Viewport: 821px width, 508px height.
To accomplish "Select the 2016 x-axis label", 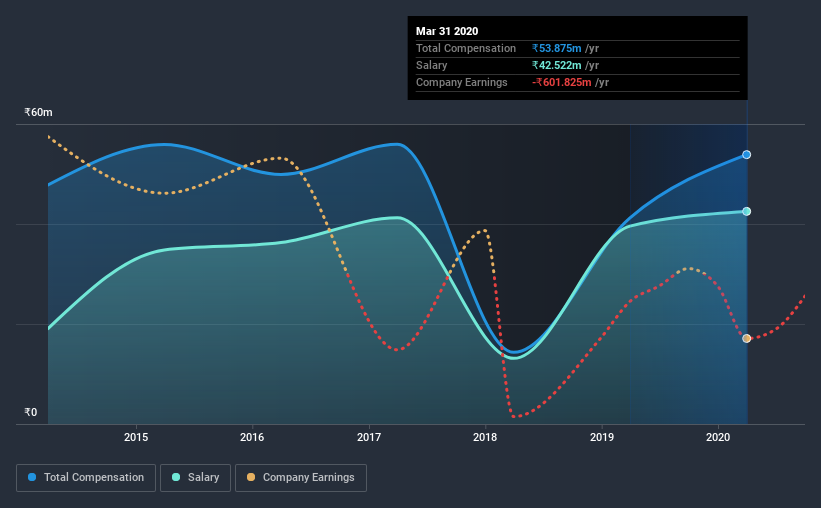I will 252,437.
